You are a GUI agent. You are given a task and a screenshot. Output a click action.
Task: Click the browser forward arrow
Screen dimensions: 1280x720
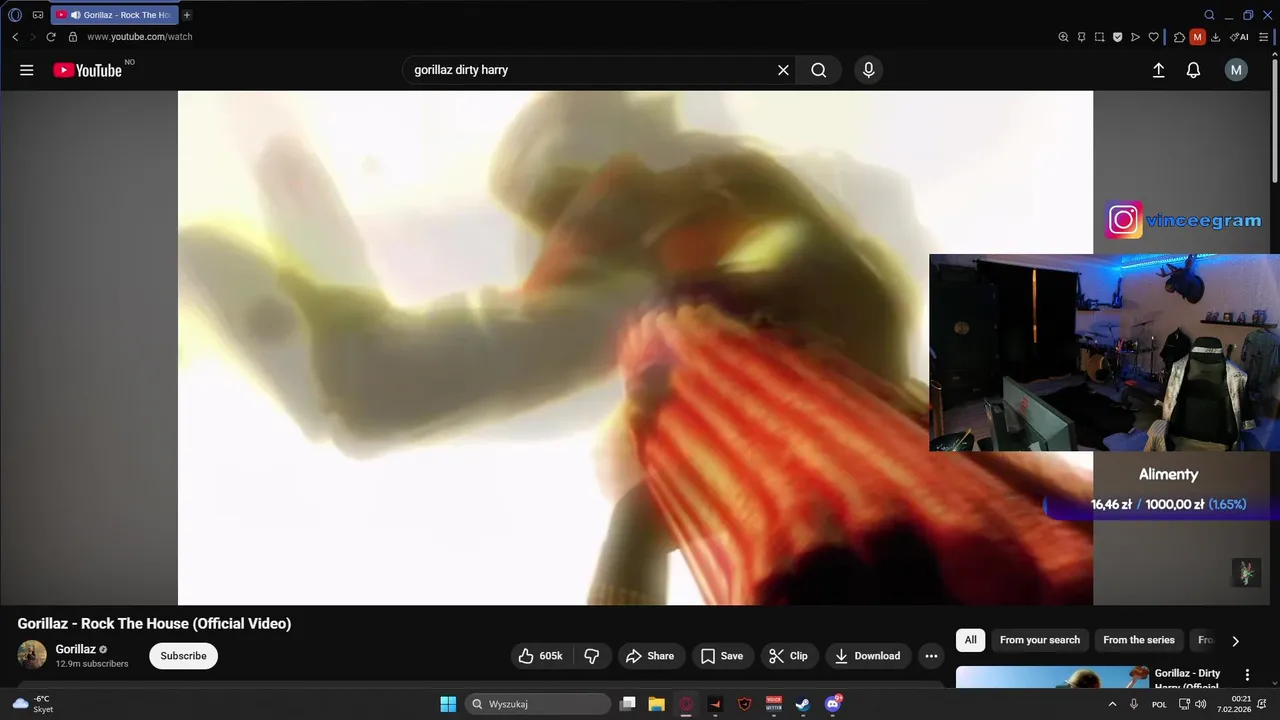(x=33, y=37)
